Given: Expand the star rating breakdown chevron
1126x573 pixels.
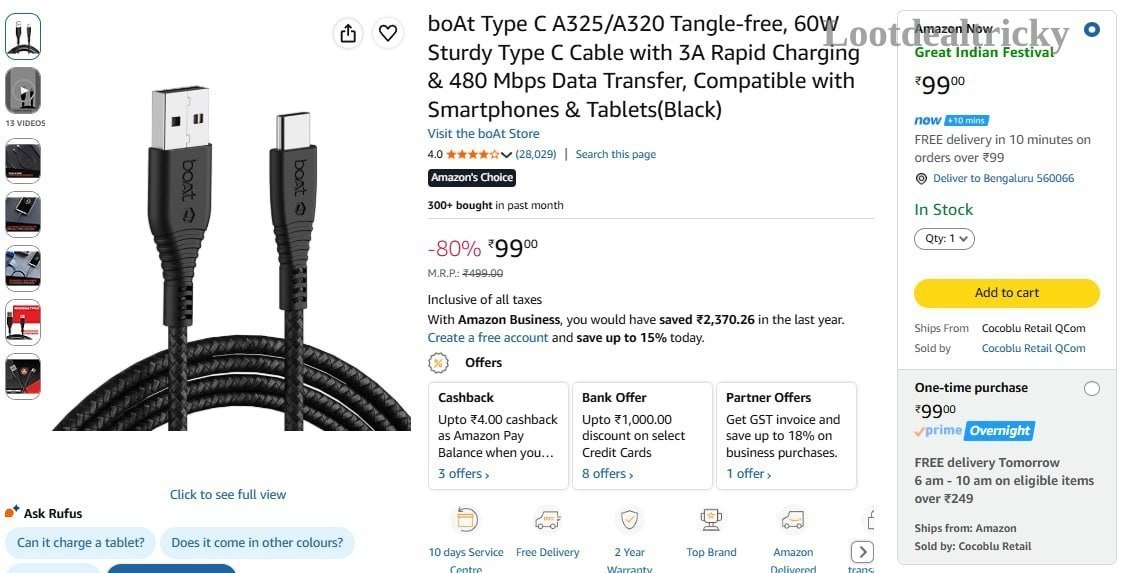Looking at the screenshot, I should pyautogui.click(x=506, y=154).
